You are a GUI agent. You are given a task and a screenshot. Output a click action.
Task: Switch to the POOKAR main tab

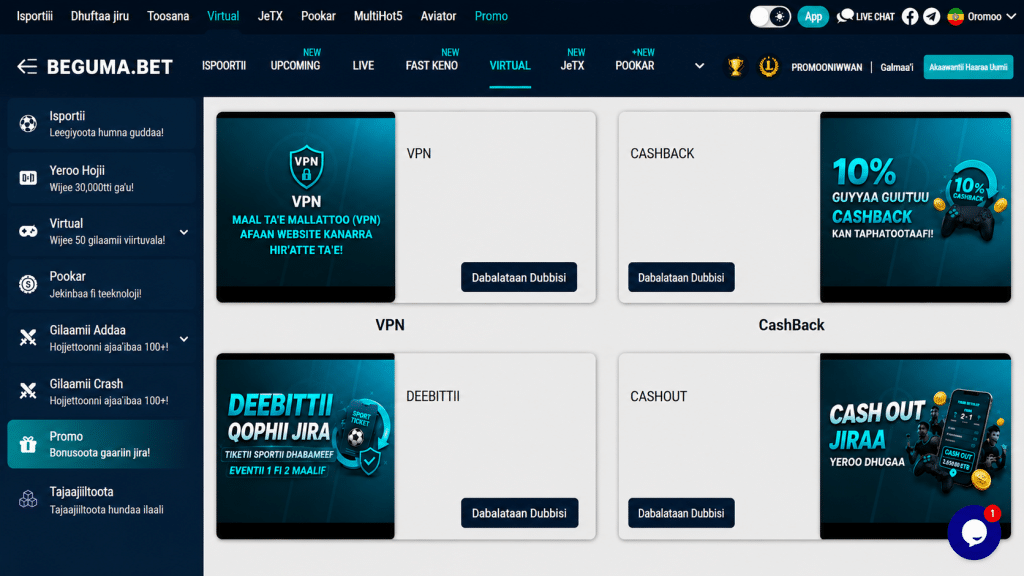[x=635, y=65]
